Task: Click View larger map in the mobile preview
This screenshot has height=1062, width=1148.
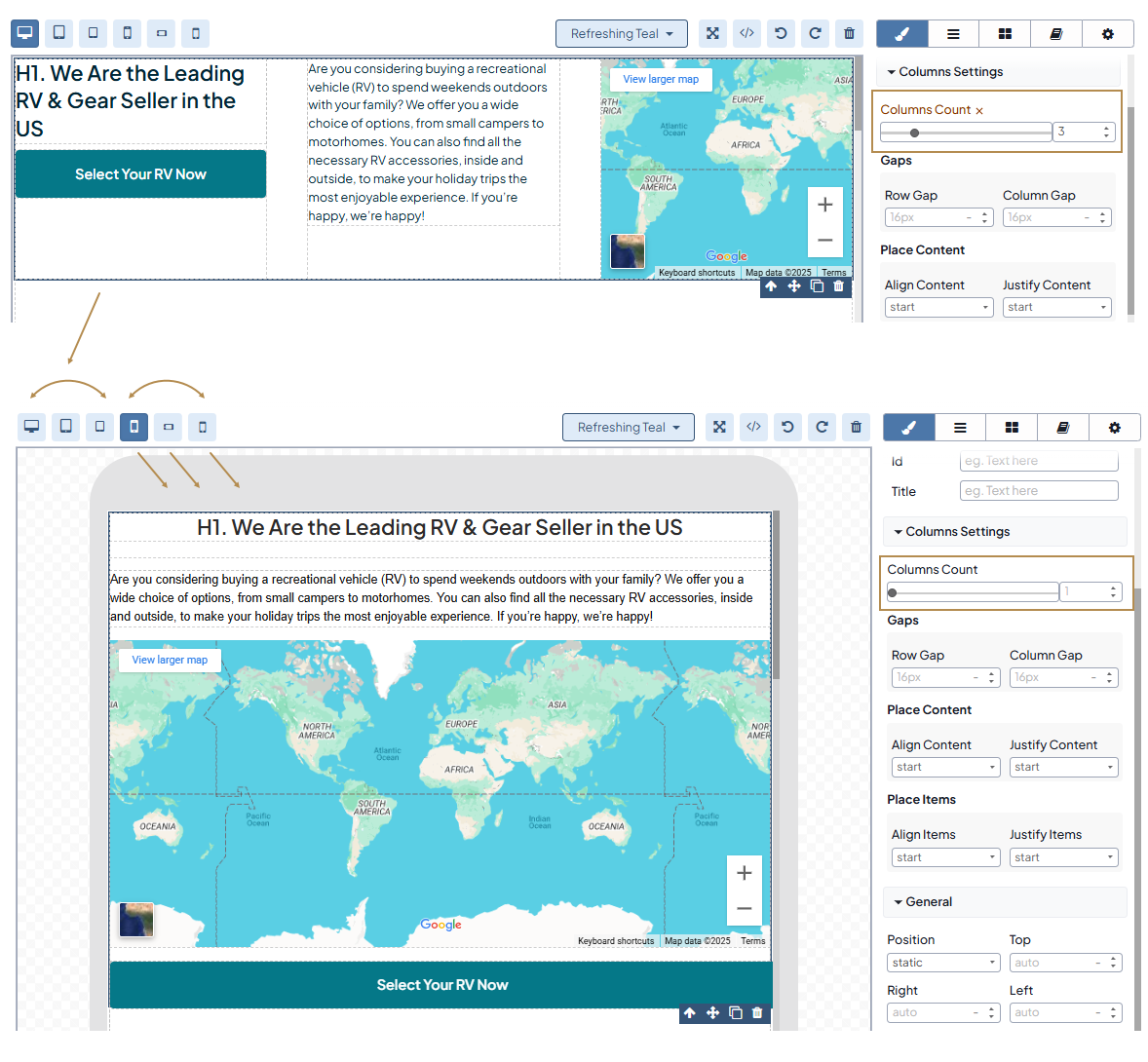Action: coord(170,660)
